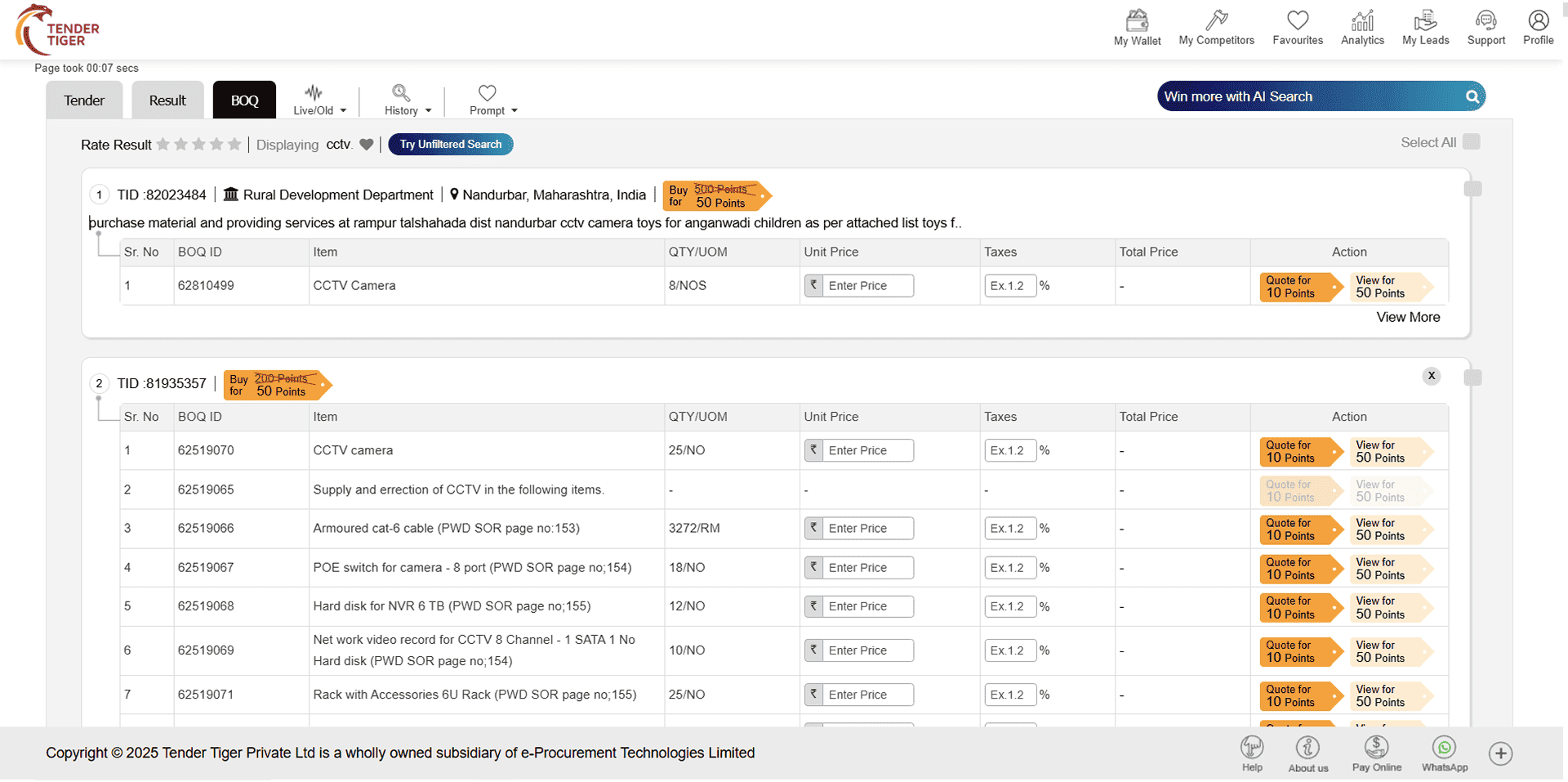Screen dimensions: 1568x782
Task: Open the Favourites heart icon
Action: tap(1297, 21)
